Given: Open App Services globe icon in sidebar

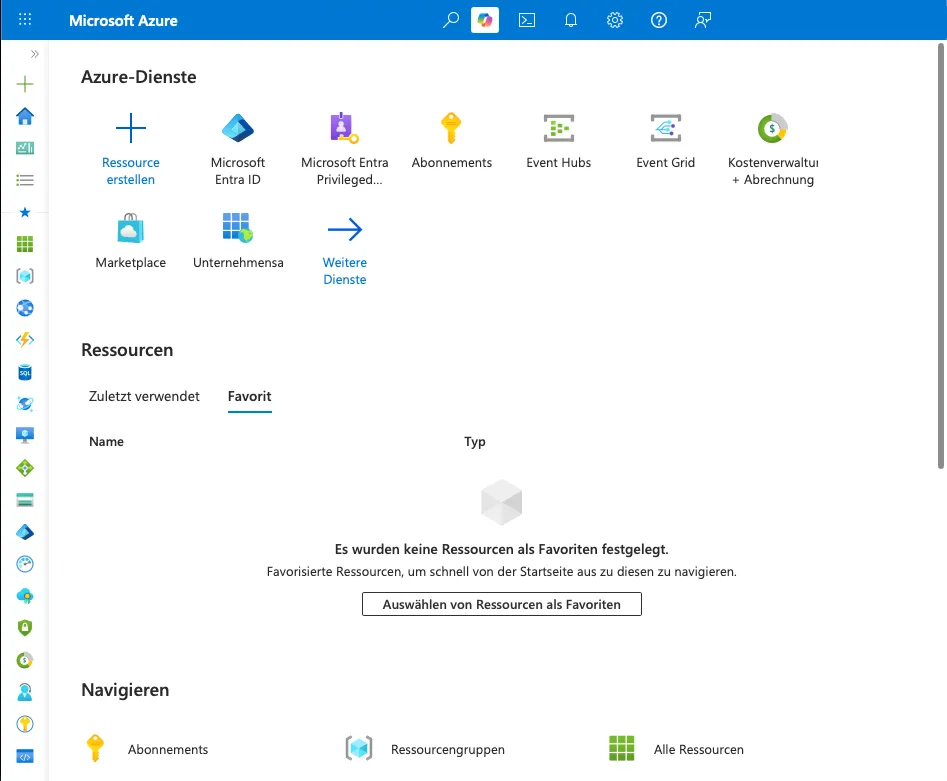Looking at the screenshot, I should (25, 308).
